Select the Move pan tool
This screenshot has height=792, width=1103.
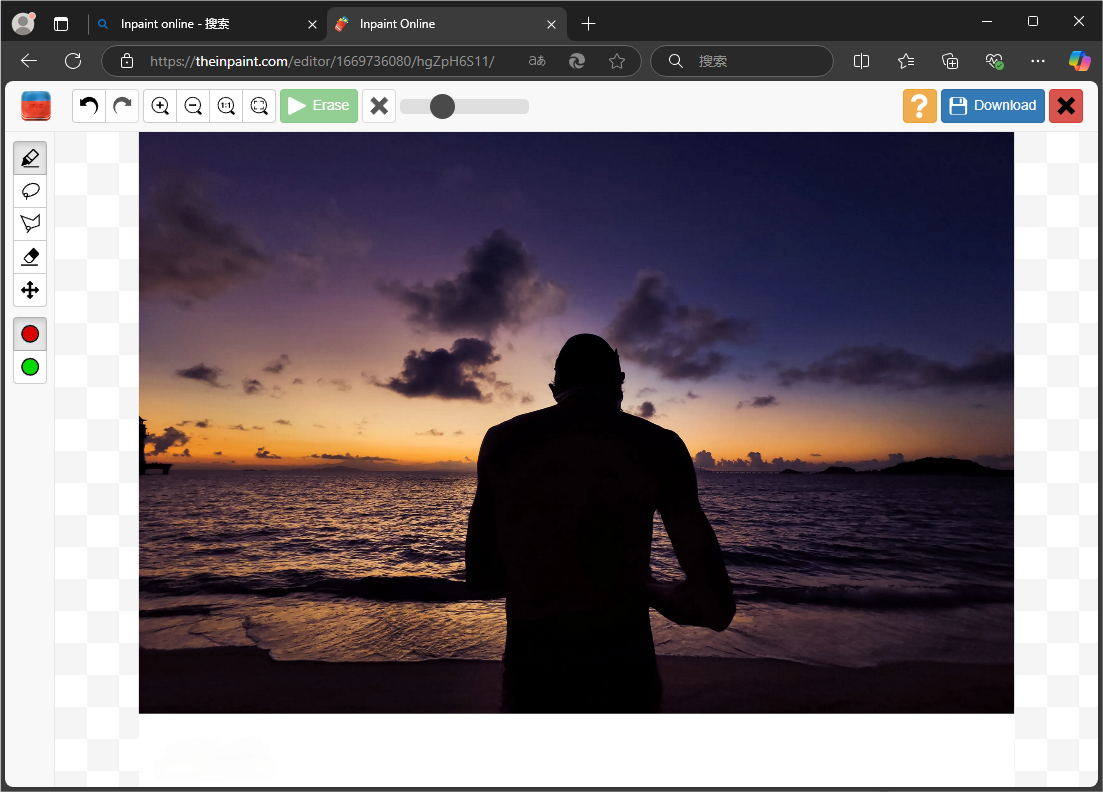pyautogui.click(x=30, y=290)
